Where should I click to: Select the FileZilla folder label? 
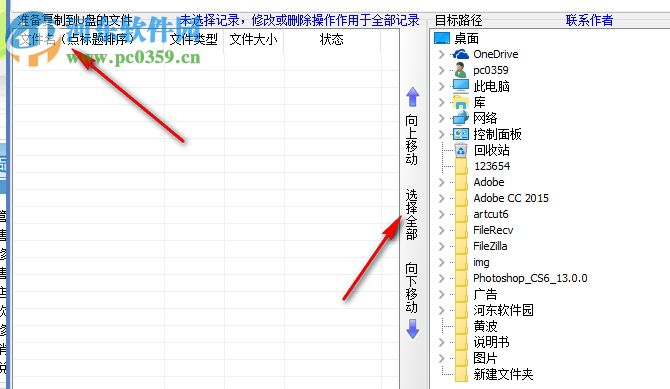(490, 246)
